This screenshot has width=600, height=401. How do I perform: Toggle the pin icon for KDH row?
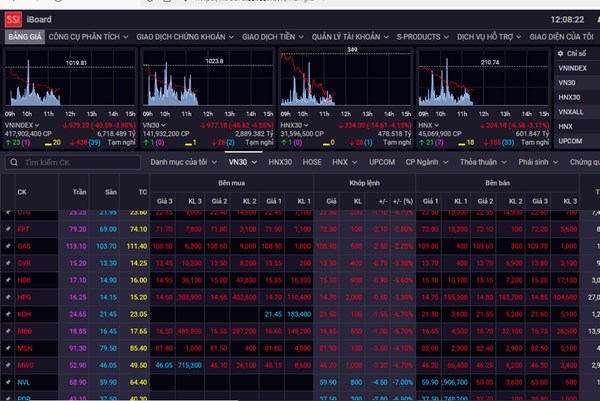click(x=8, y=314)
